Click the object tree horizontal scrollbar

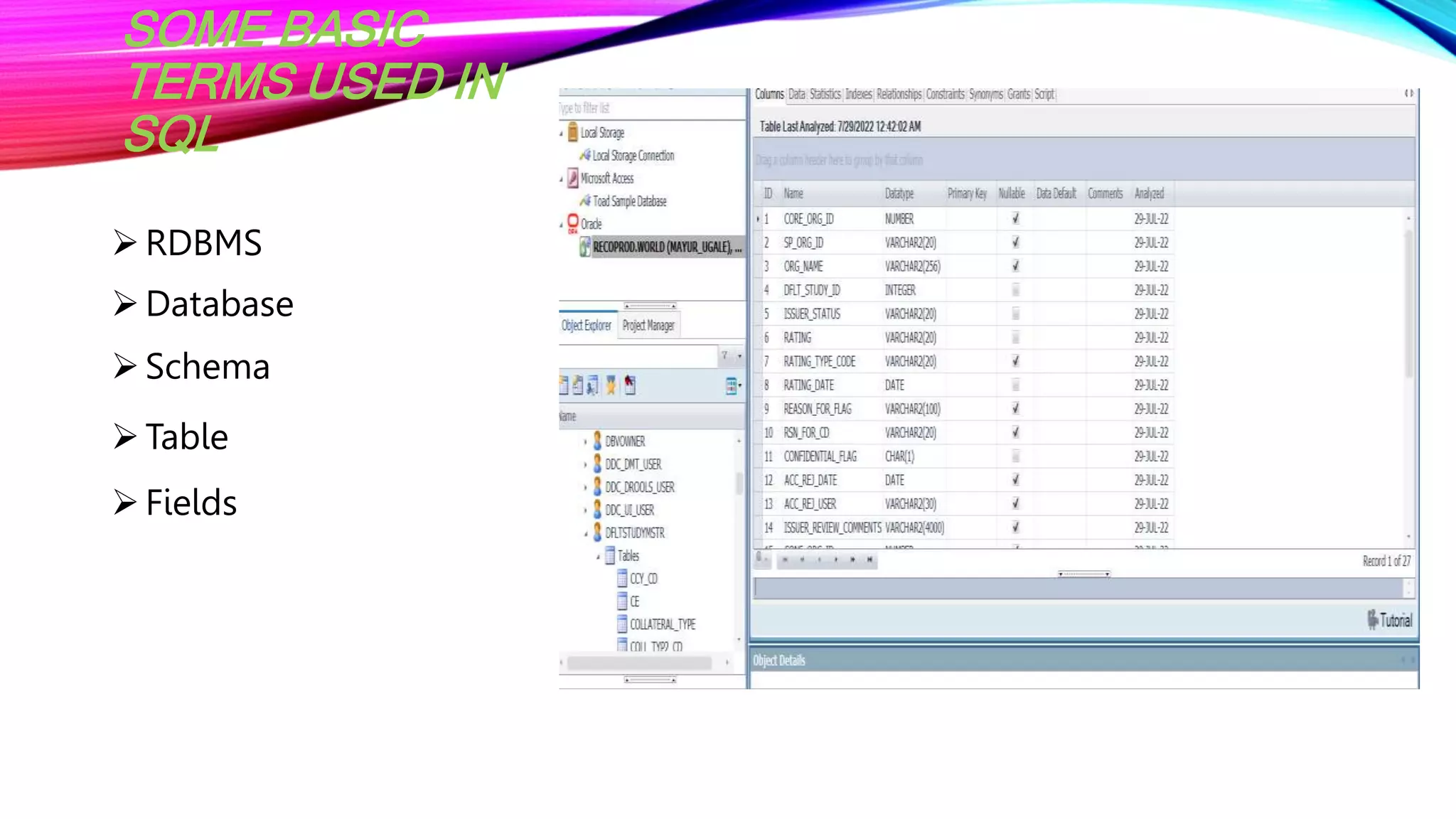click(640, 663)
